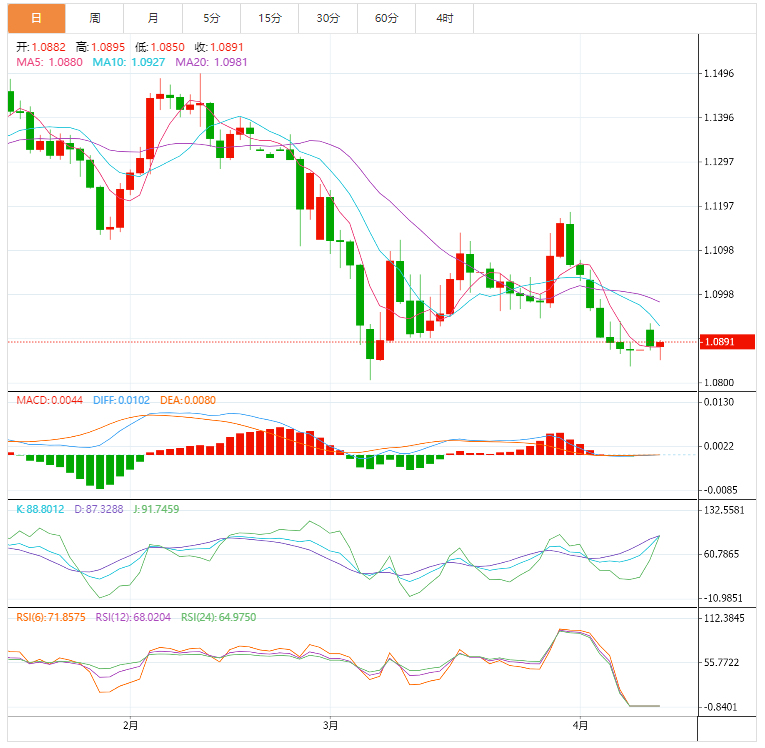Open the 5分 timeframe tab

point(211,19)
